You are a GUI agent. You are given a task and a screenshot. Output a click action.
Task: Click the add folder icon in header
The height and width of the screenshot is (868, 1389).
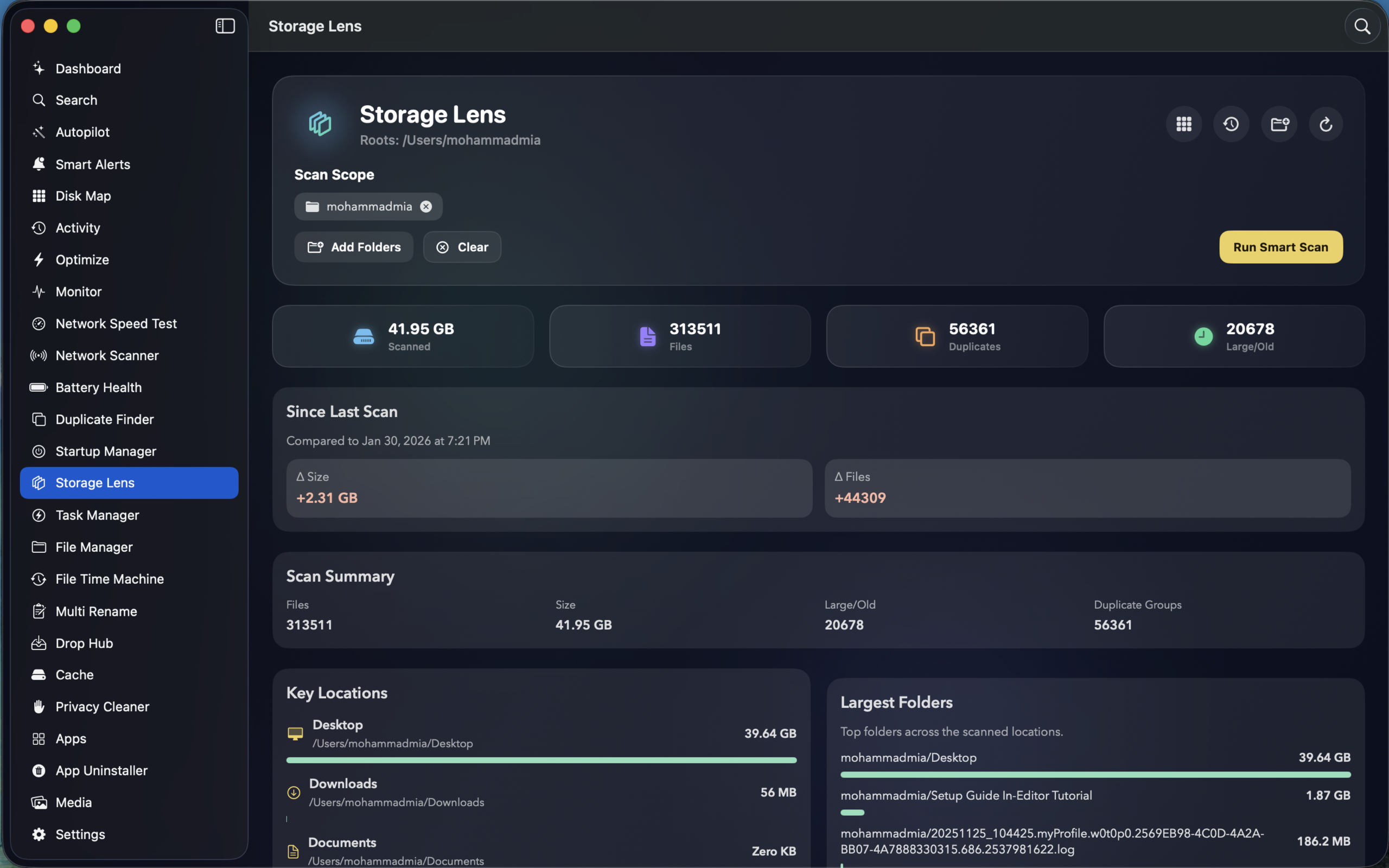pyautogui.click(x=1279, y=124)
